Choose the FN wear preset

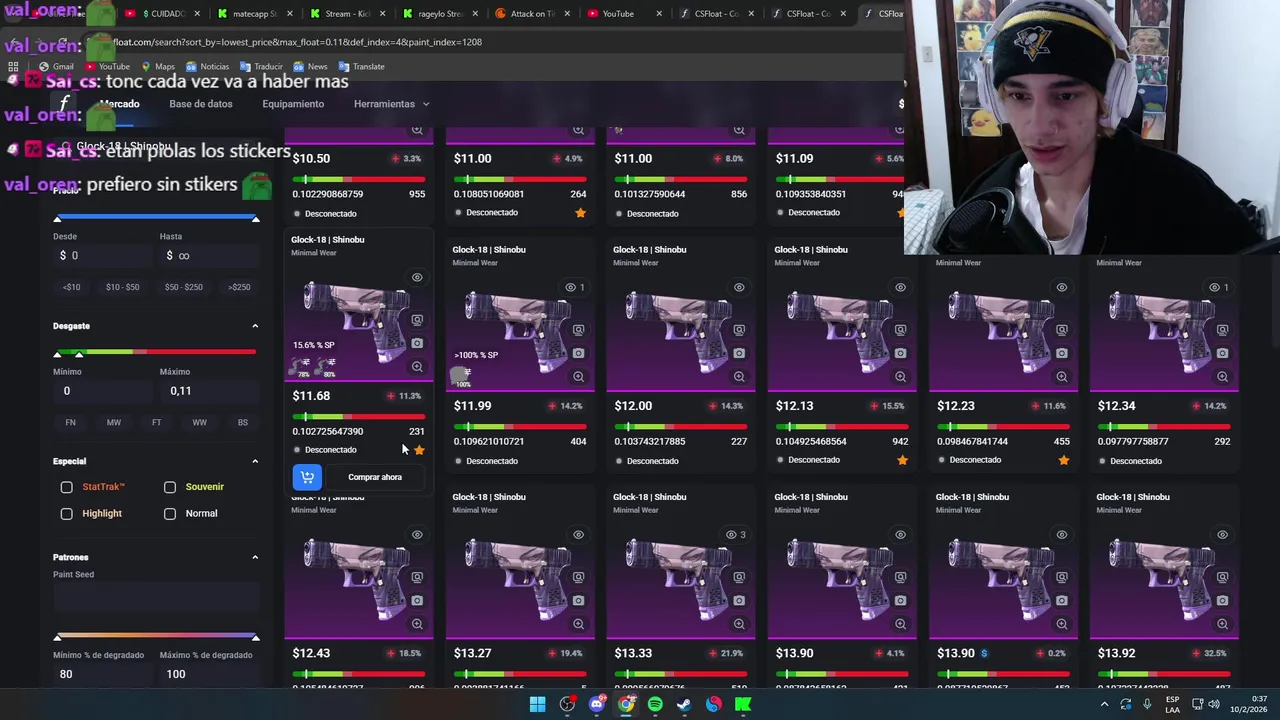pos(70,423)
